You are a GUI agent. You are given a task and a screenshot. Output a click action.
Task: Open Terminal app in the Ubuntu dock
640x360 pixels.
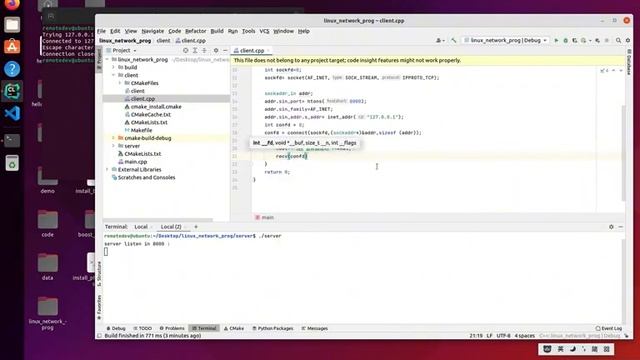(12, 140)
